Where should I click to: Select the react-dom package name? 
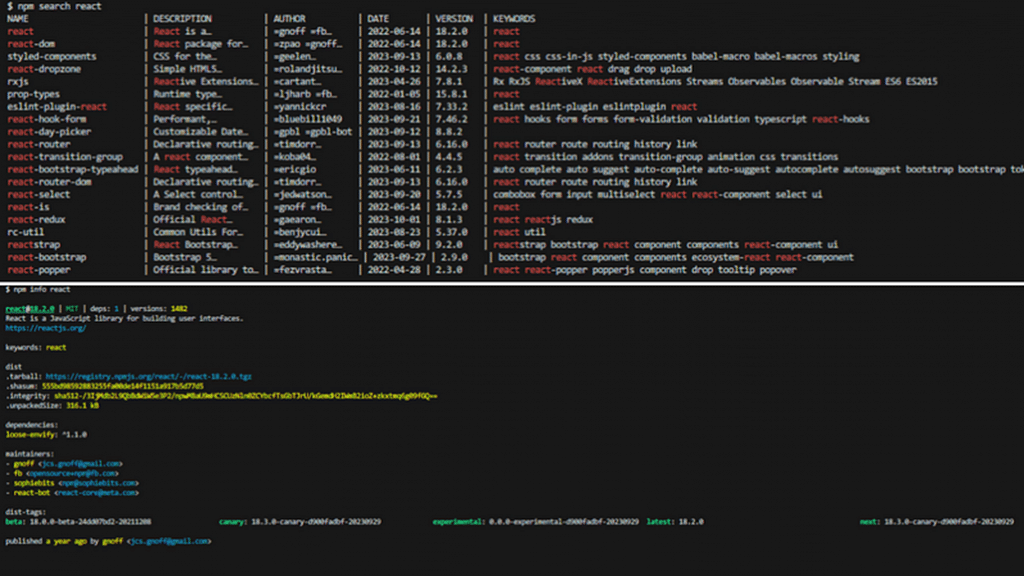[31, 44]
